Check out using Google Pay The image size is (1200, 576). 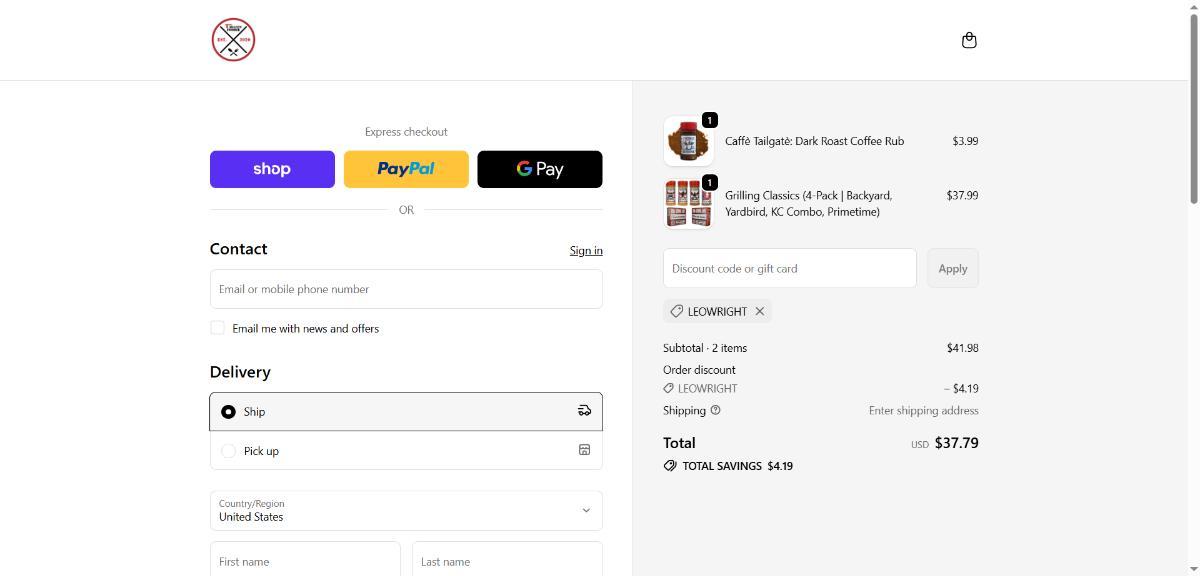539,169
